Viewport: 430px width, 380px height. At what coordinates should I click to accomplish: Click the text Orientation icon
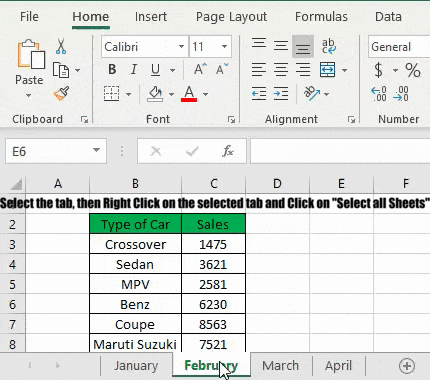tap(312, 94)
